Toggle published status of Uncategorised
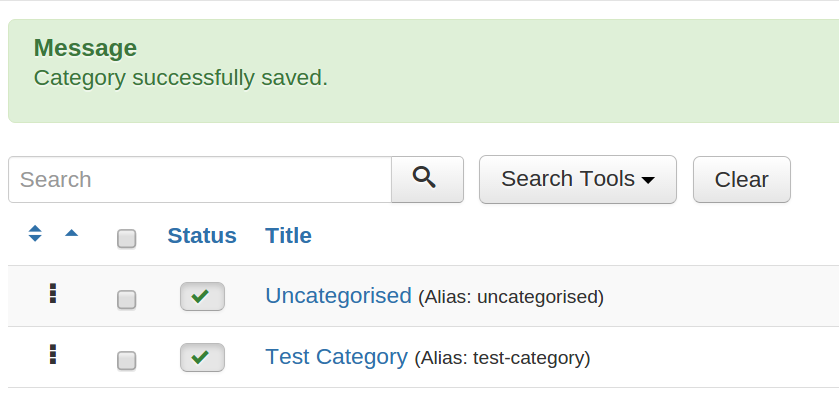 (202, 297)
